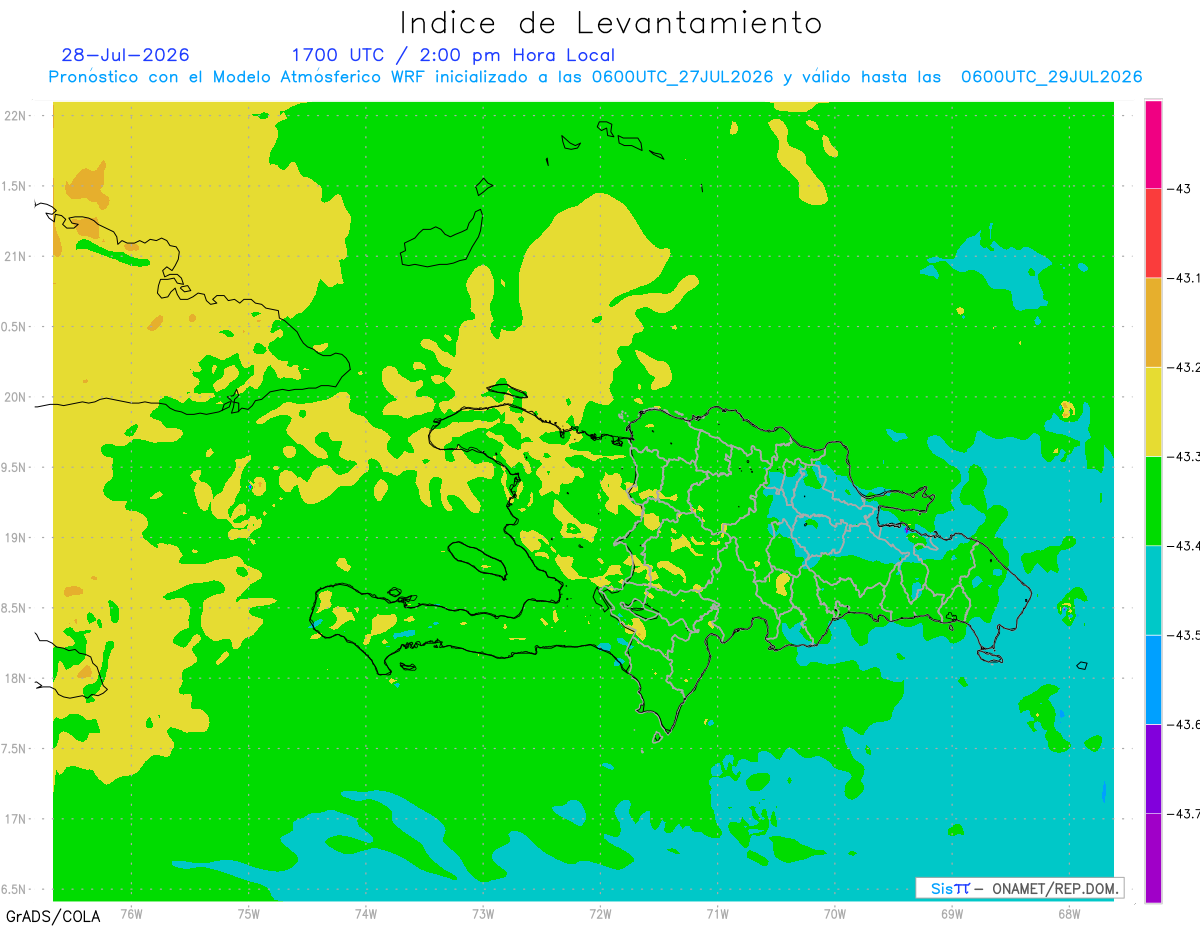This screenshot has height=927, width=1200.
Task: Click the '72W' longitude label
Action: point(600,913)
